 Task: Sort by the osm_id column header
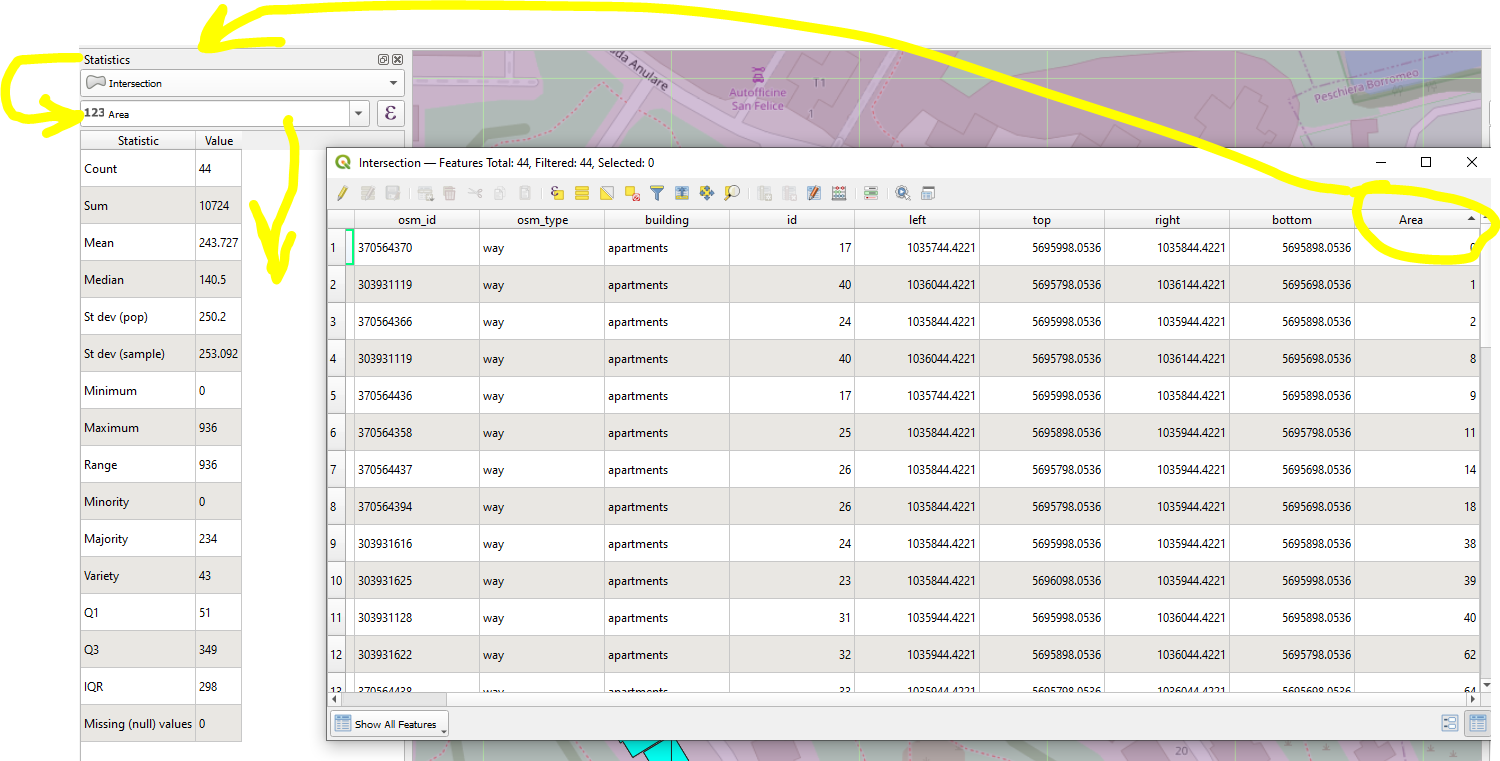417,220
